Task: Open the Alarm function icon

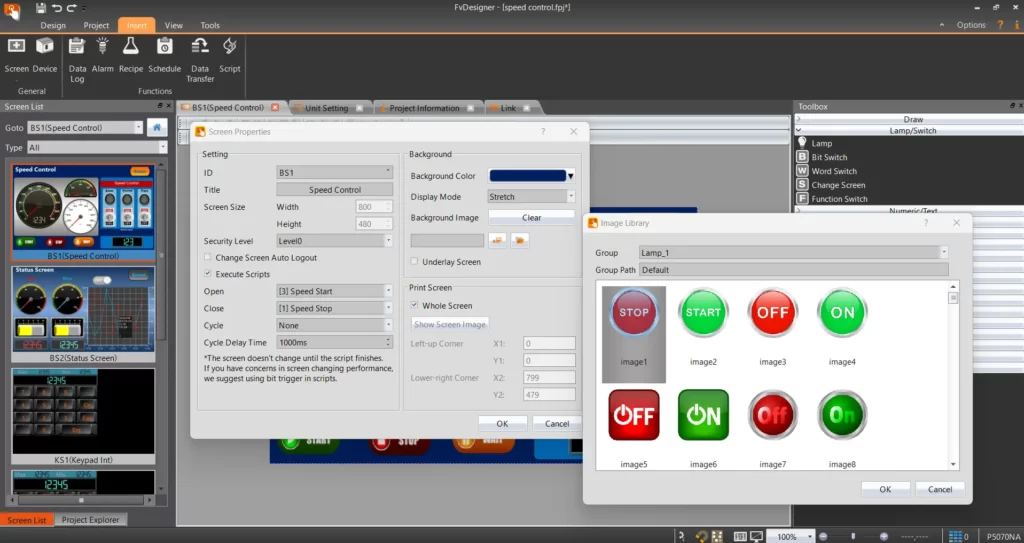Action: pos(103,47)
